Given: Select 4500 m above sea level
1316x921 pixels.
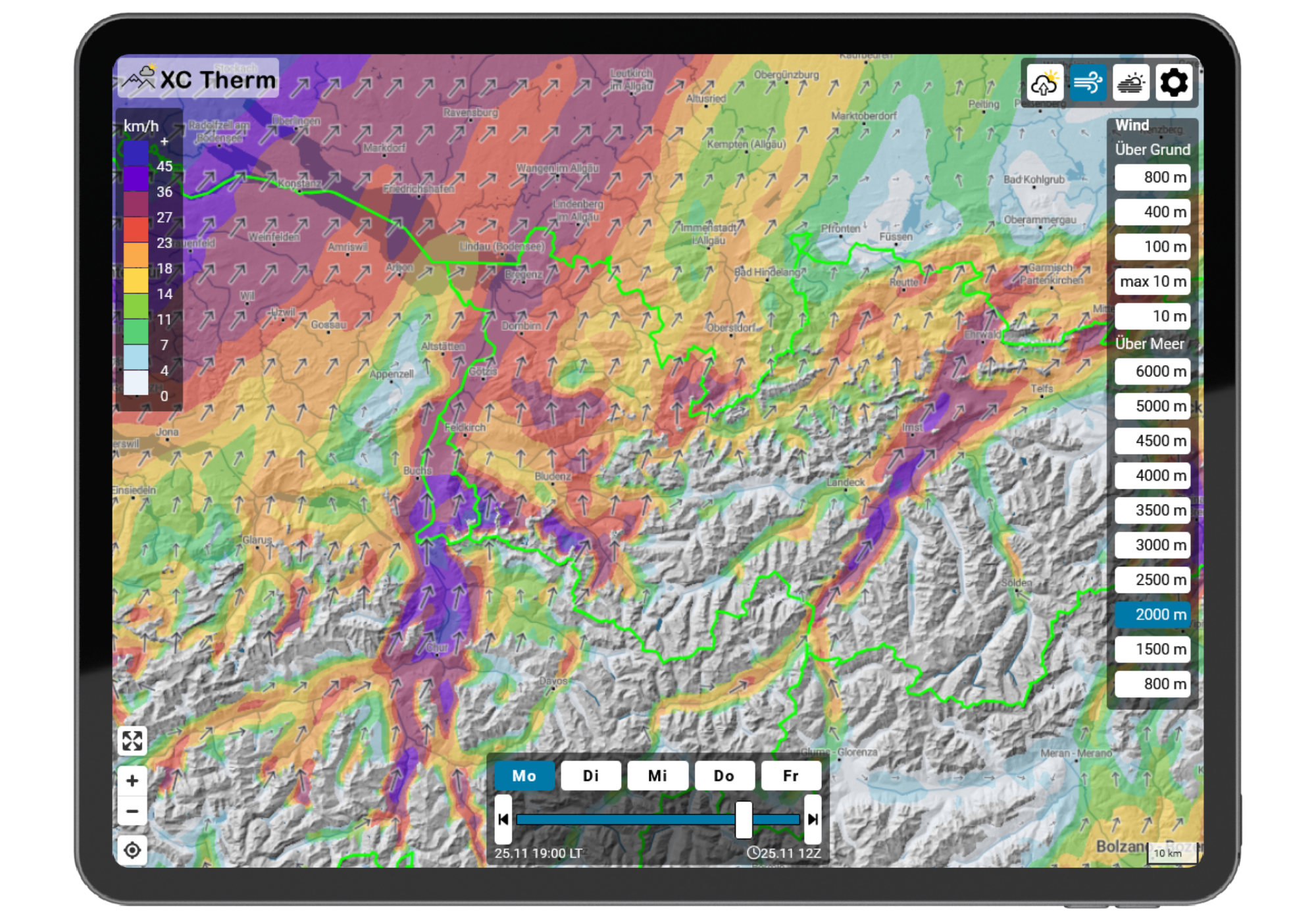Looking at the screenshot, I should [x=1153, y=441].
